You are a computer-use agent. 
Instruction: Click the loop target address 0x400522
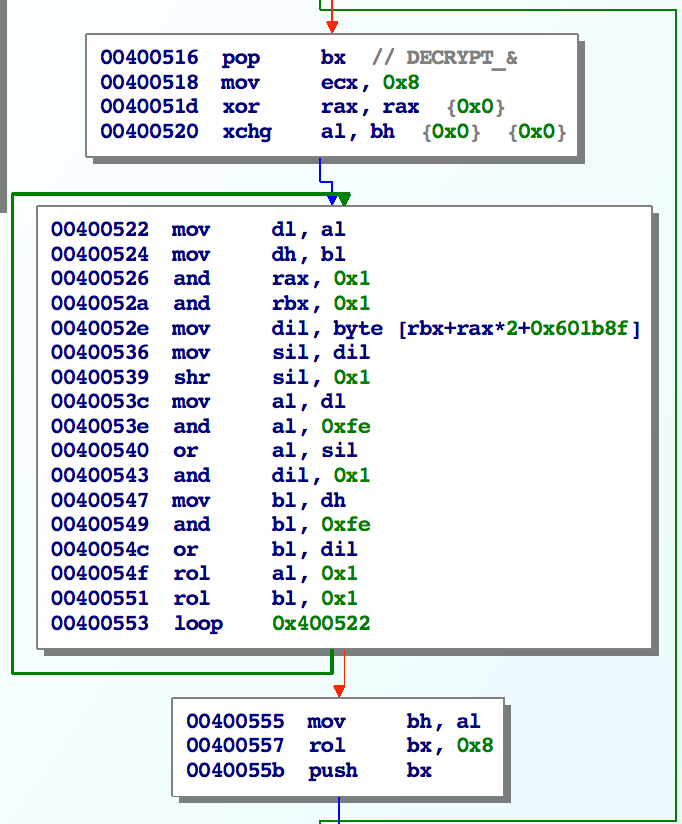[320, 624]
